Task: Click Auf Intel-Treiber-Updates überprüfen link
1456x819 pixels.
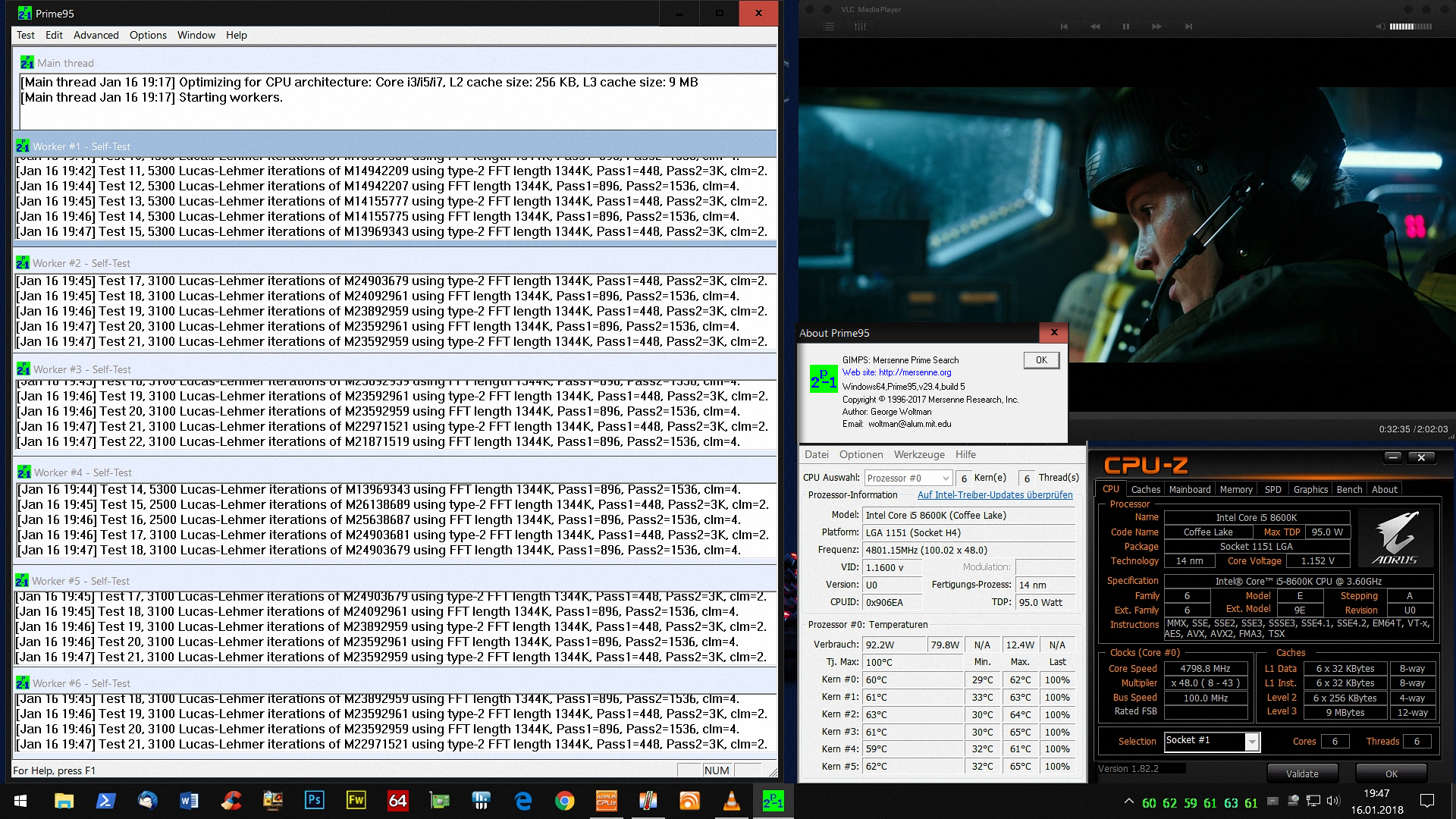Action: pos(994,495)
